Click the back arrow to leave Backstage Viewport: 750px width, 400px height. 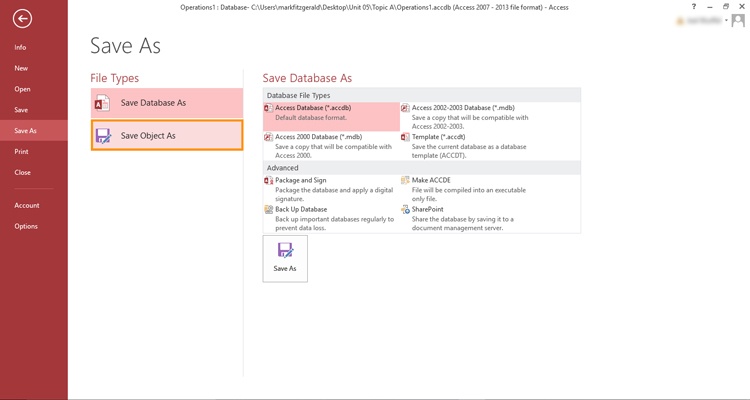(x=22, y=19)
